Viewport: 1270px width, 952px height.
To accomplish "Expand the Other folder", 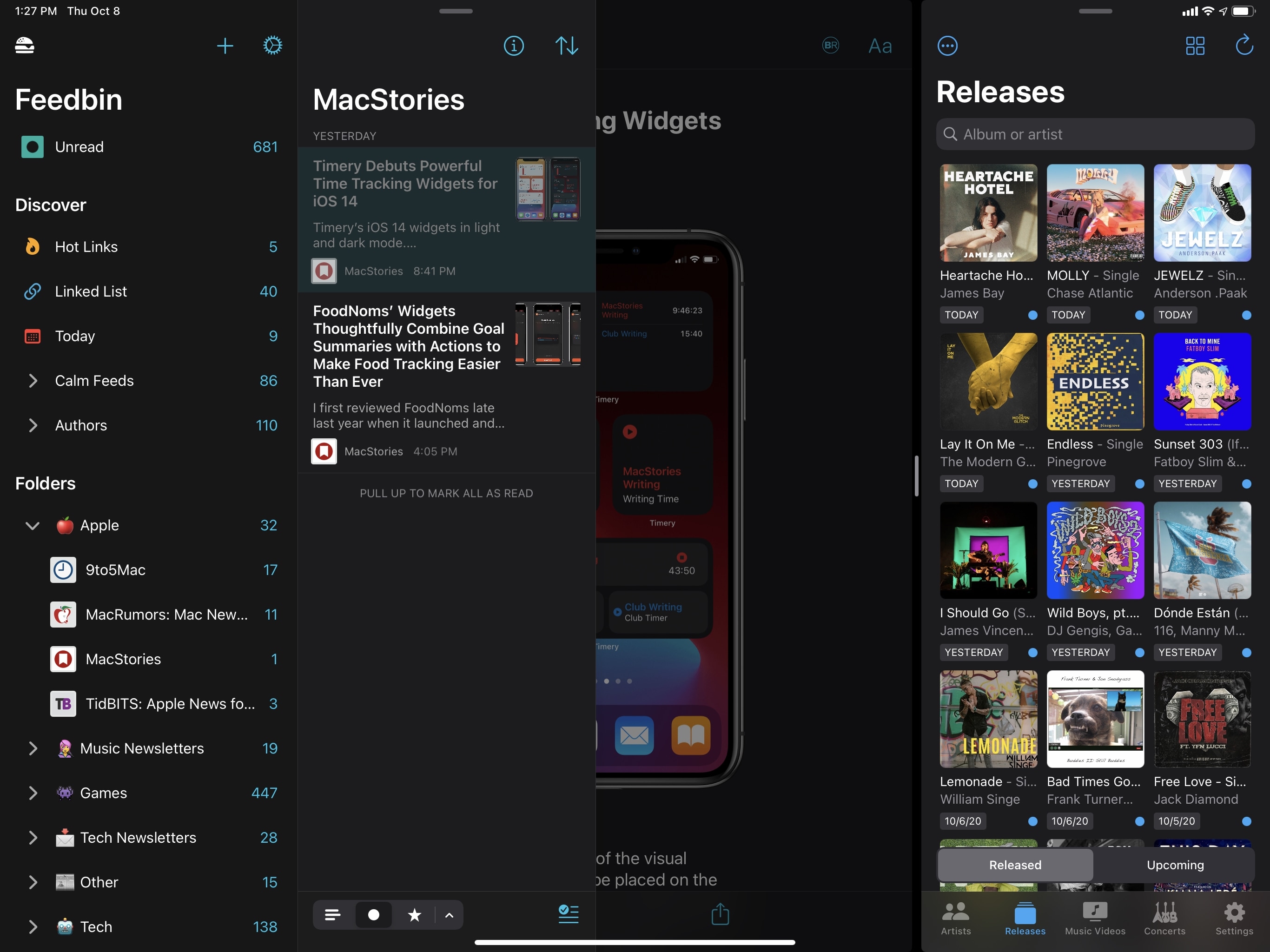I will point(33,882).
